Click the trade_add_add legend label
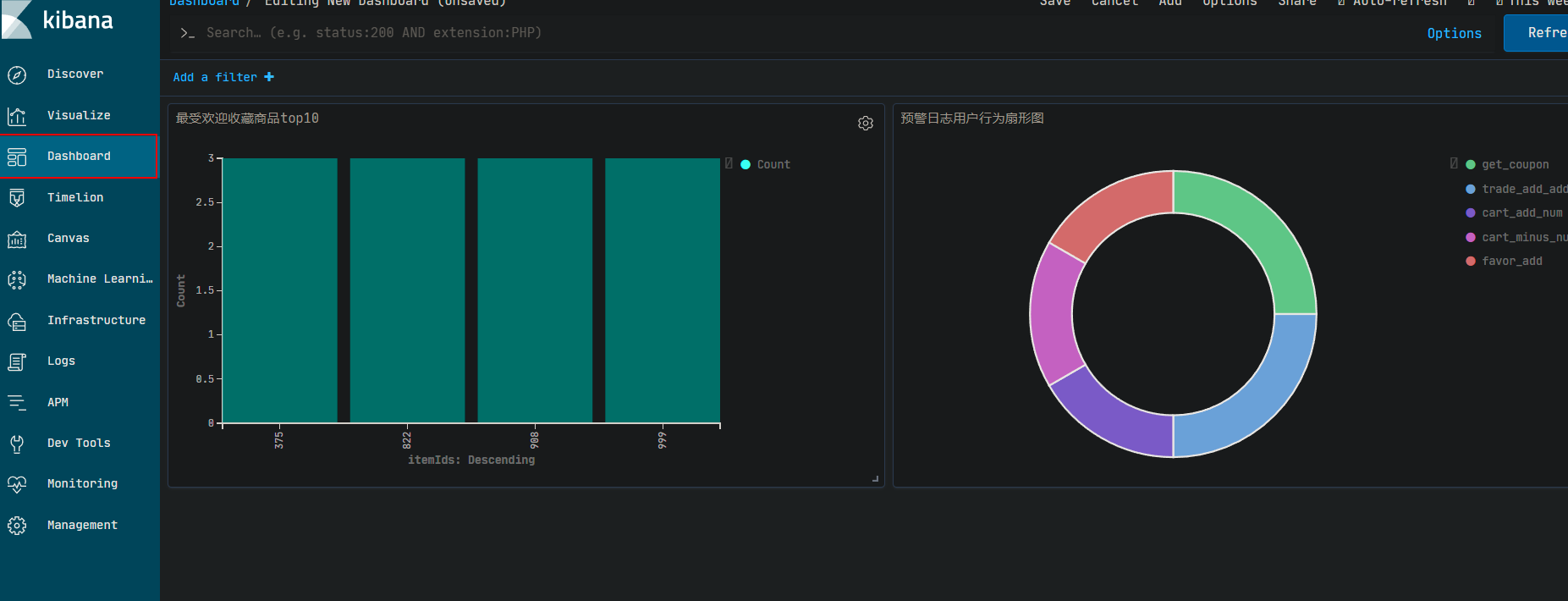This screenshot has height=601, width=1568. click(1524, 190)
